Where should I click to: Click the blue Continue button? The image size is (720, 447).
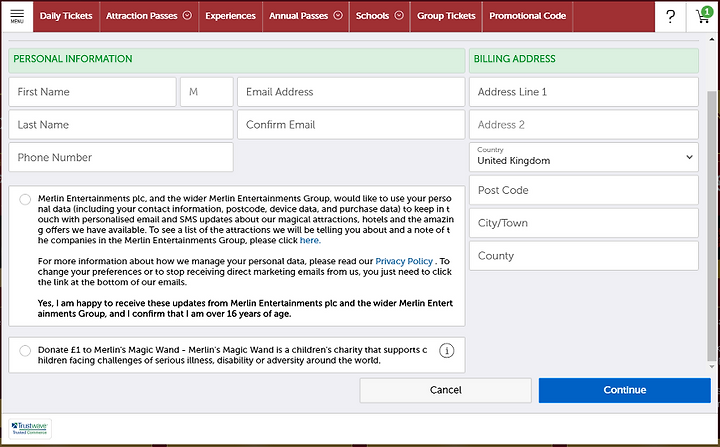point(624,390)
